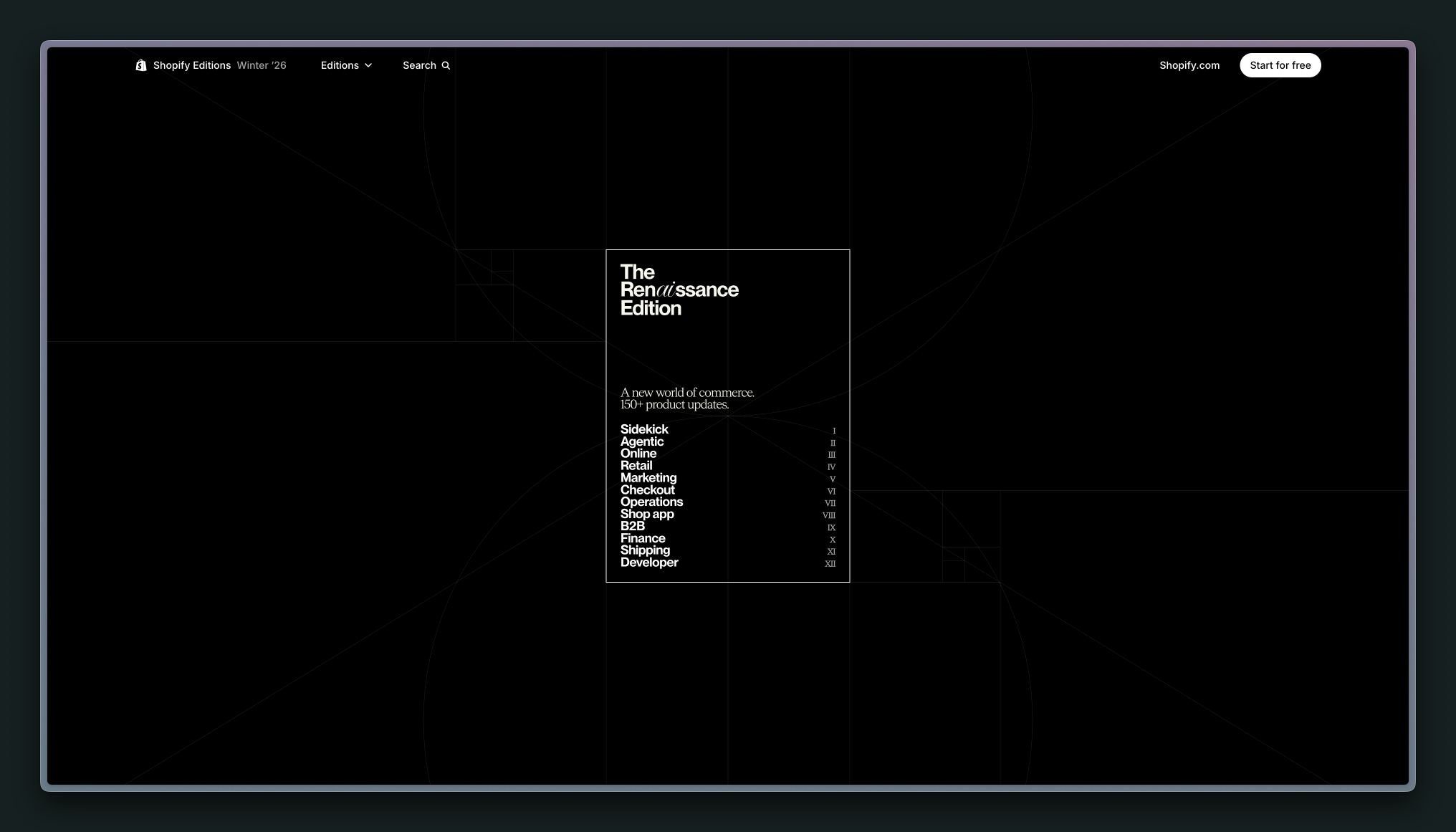Open the Sidekick section
This screenshot has width=1456, height=832.
(x=644, y=429)
